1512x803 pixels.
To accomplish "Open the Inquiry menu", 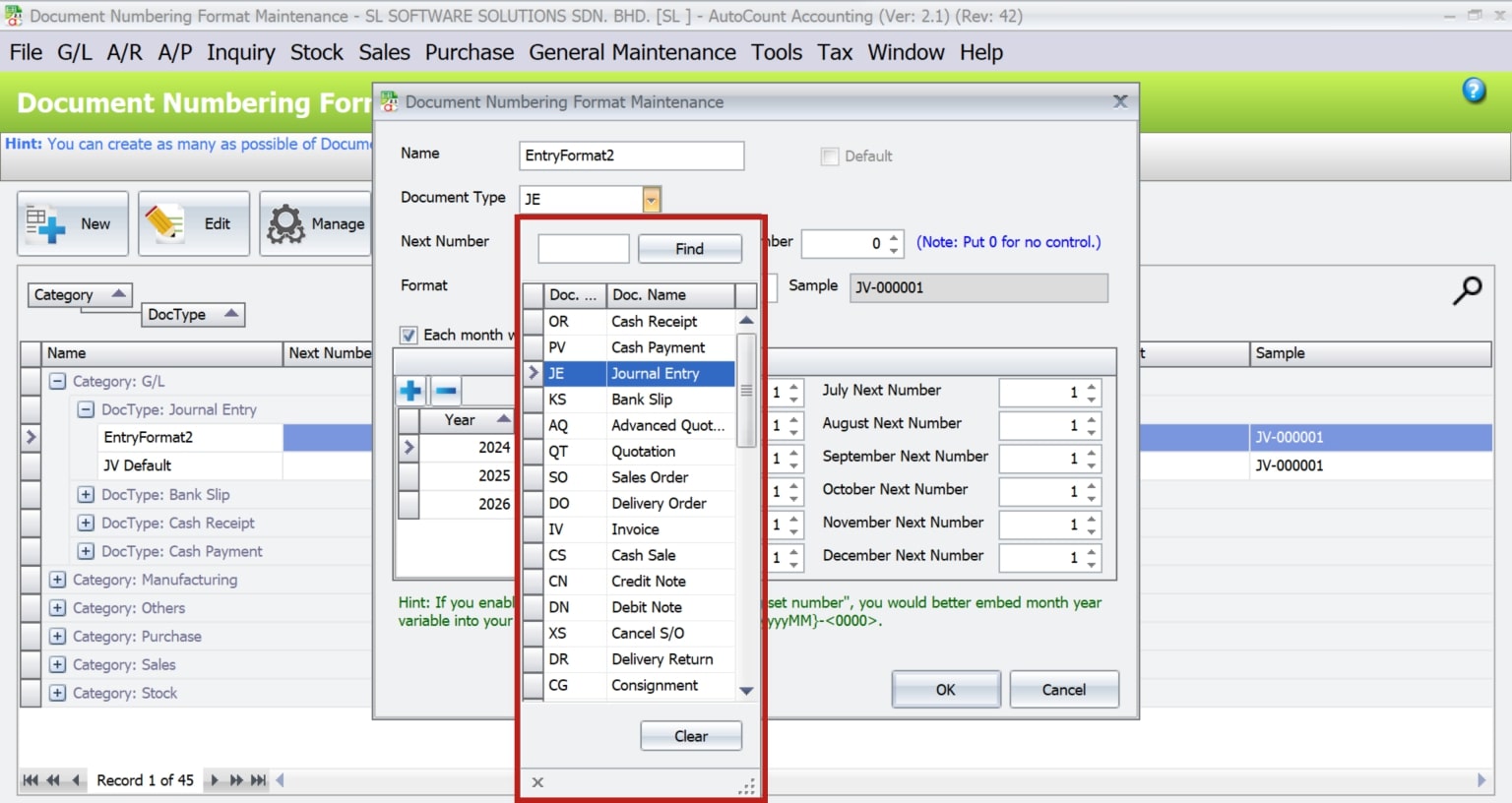I will tap(241, 52).
